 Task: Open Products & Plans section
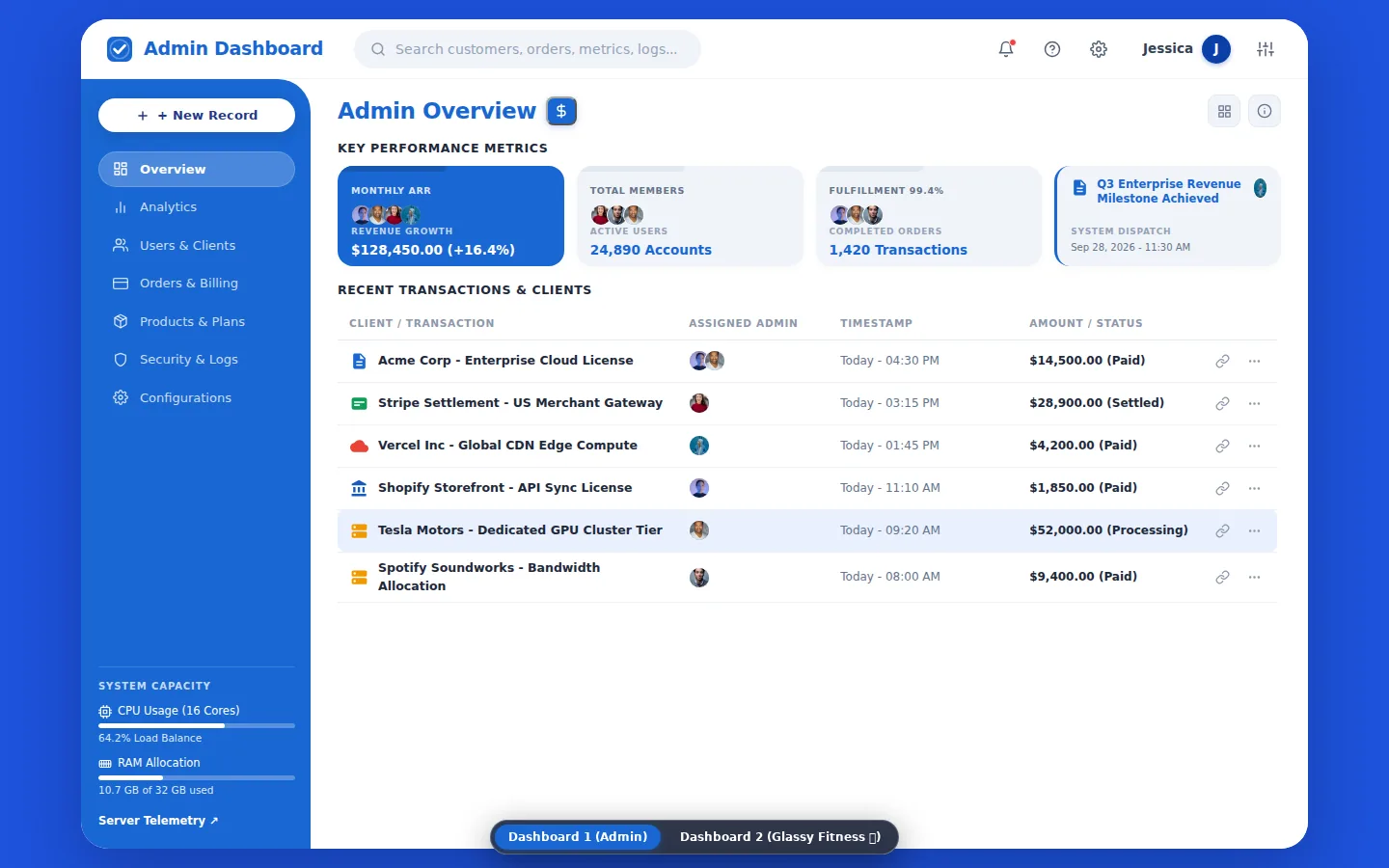coord(197,321)
